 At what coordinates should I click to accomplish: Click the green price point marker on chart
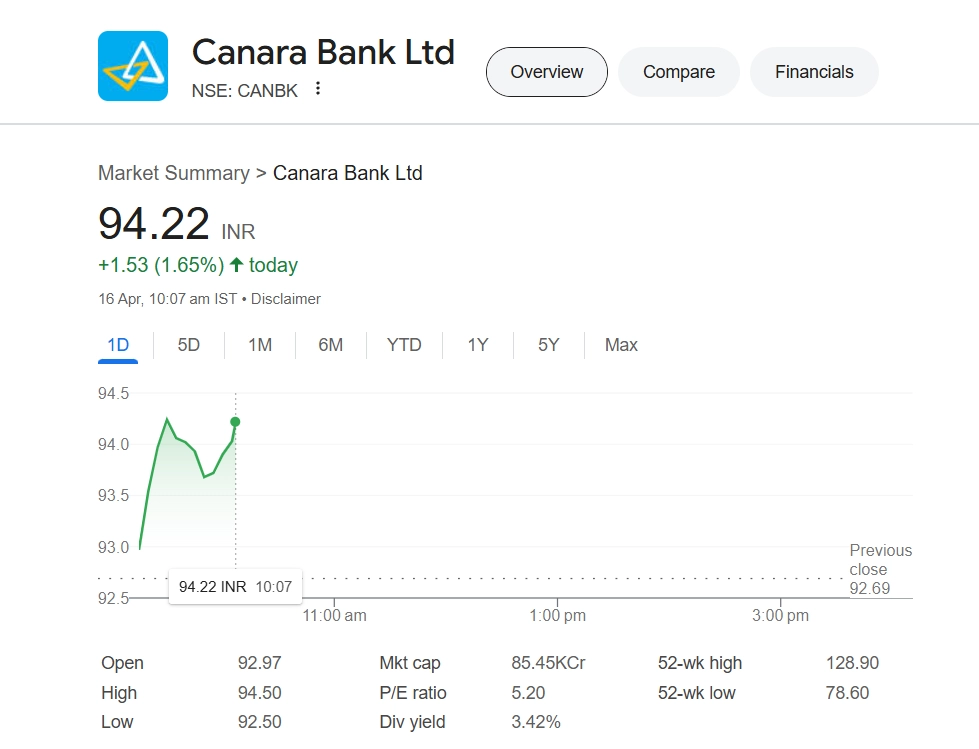(x=235, y=421)
